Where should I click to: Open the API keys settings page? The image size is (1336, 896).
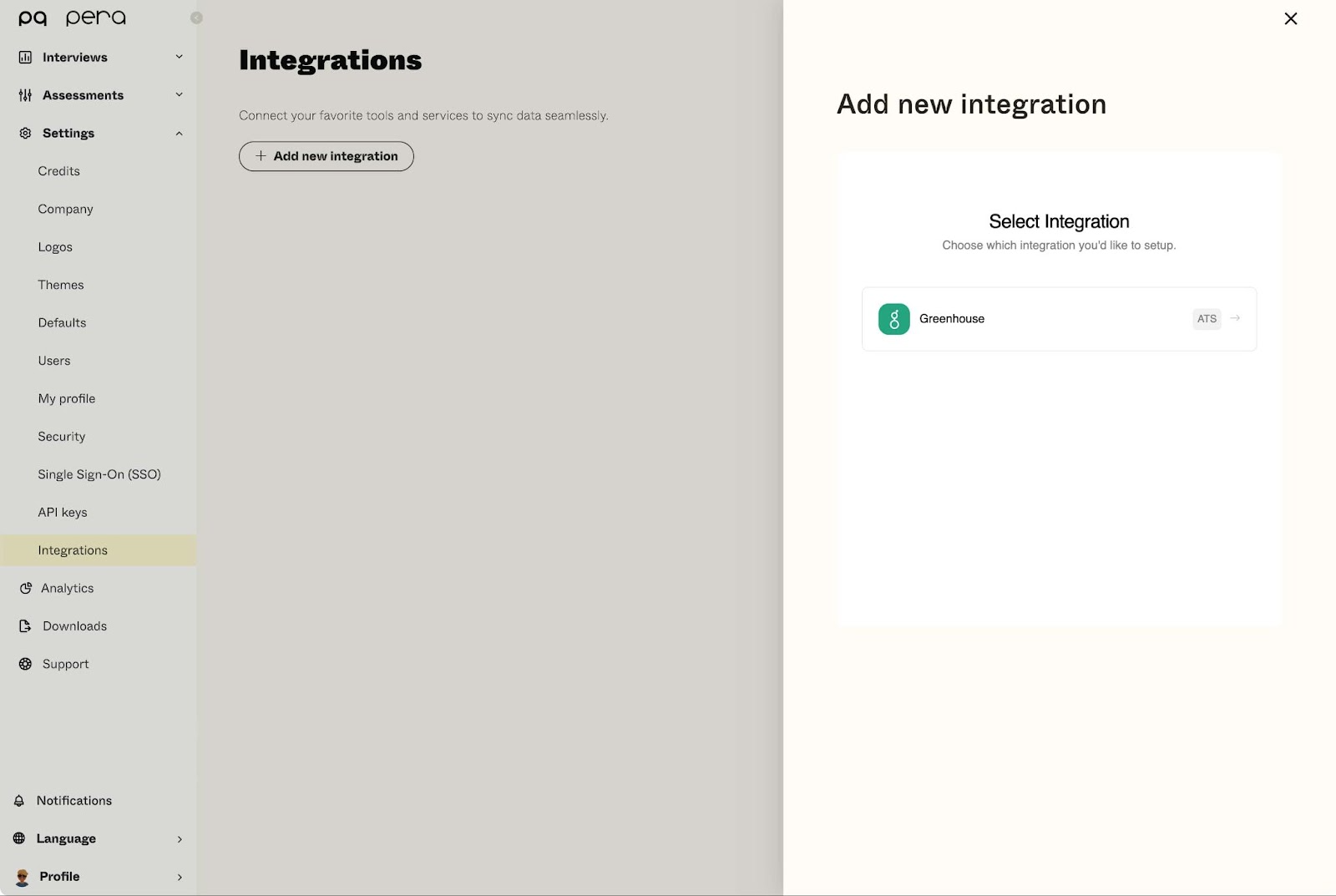pos(63,513)
